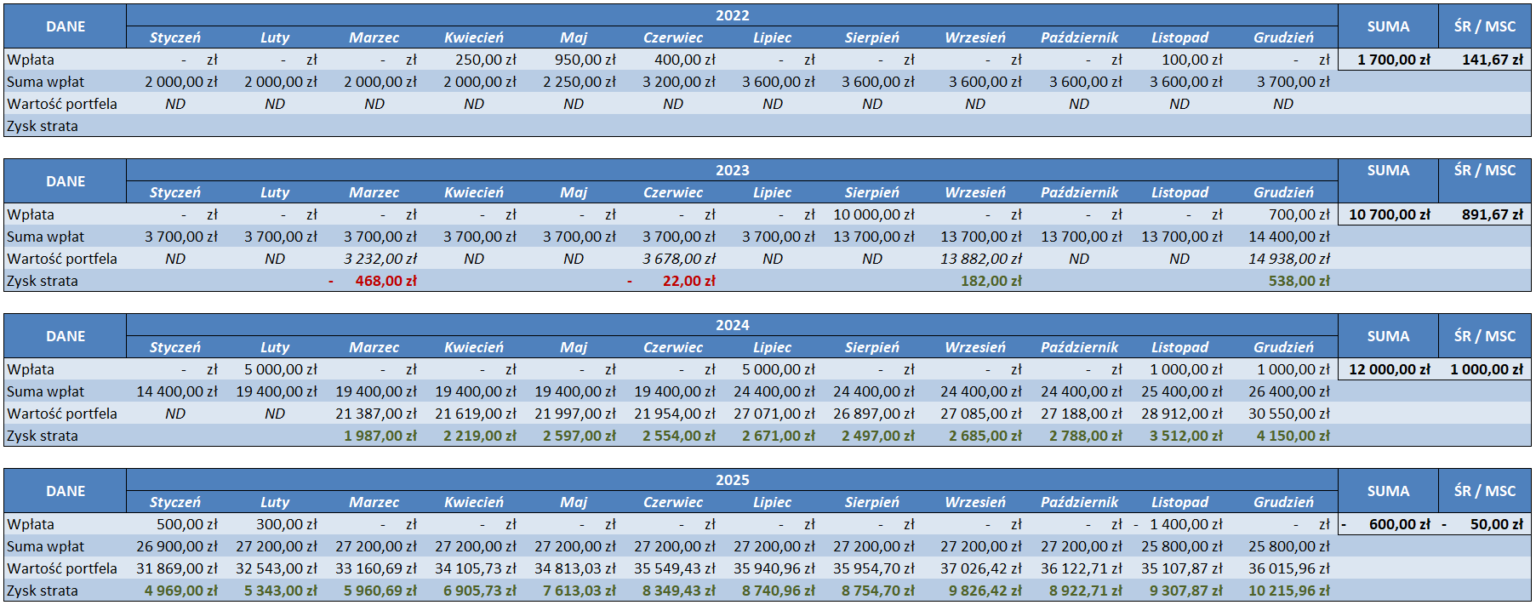Click the red -468,00 zł loss cell
This screenshot has width=1536, height=605.
(374, 281)
